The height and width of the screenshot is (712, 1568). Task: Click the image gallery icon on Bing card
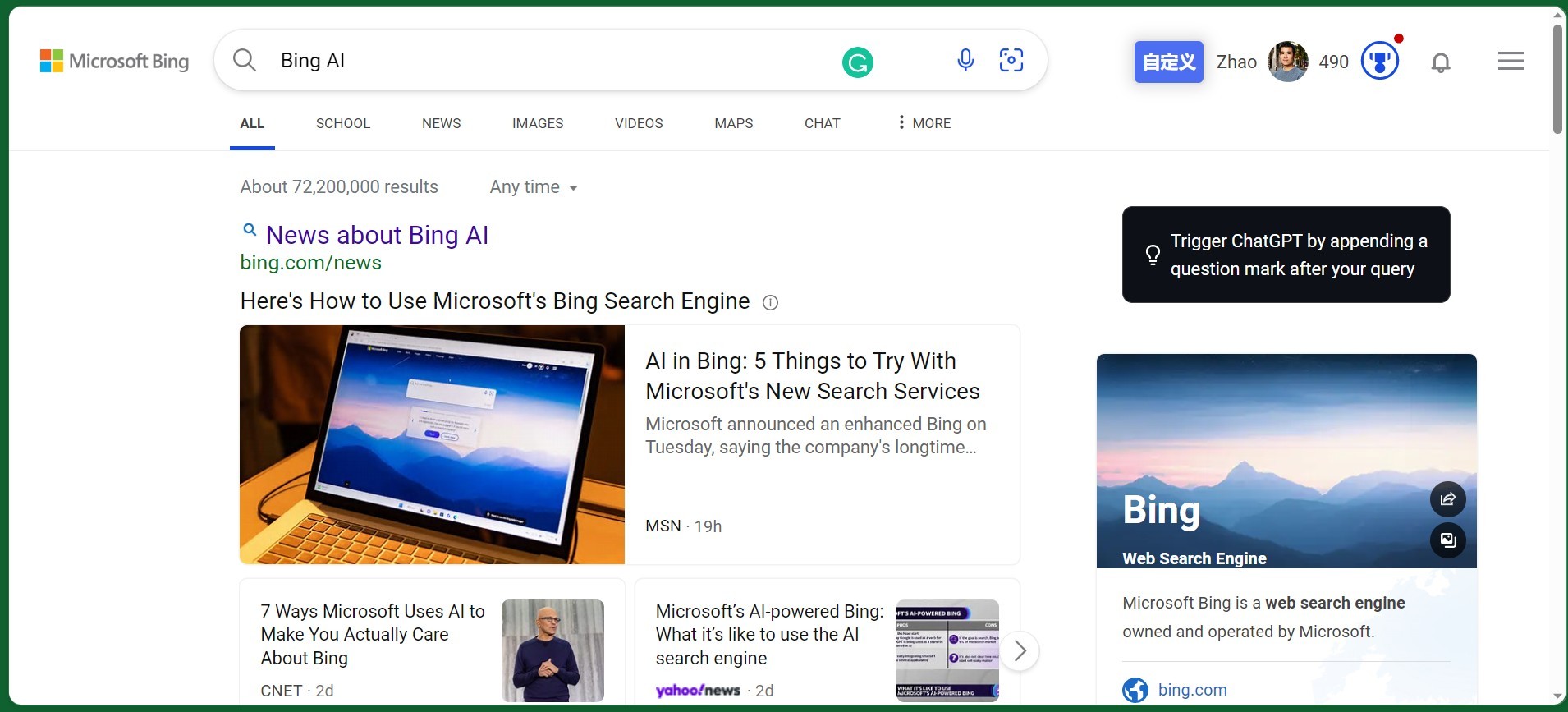(1448, 540)
